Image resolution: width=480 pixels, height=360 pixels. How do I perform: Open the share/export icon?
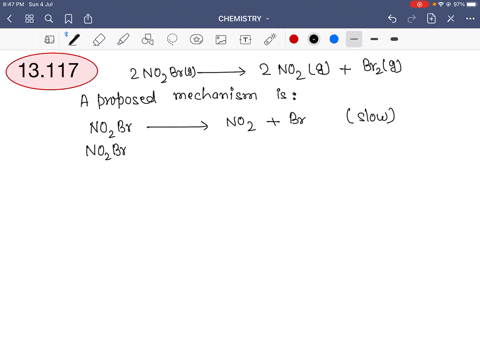point(88,19)
